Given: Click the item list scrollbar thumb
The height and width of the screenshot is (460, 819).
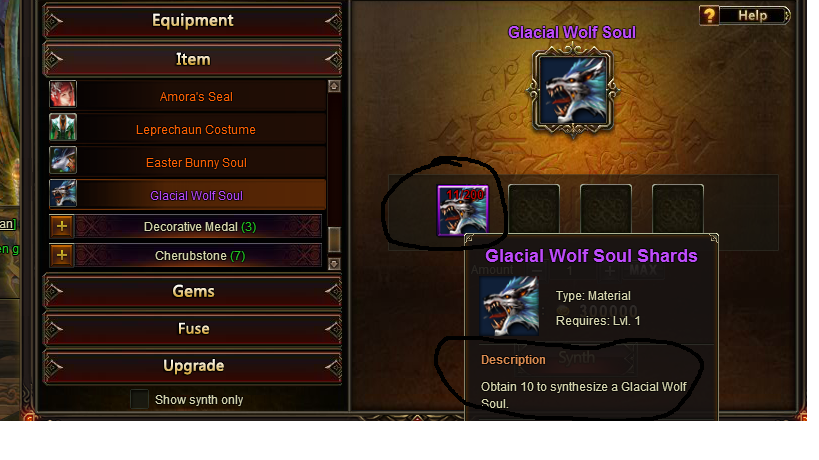Looking at the screenshot, I should pos(334,239).
